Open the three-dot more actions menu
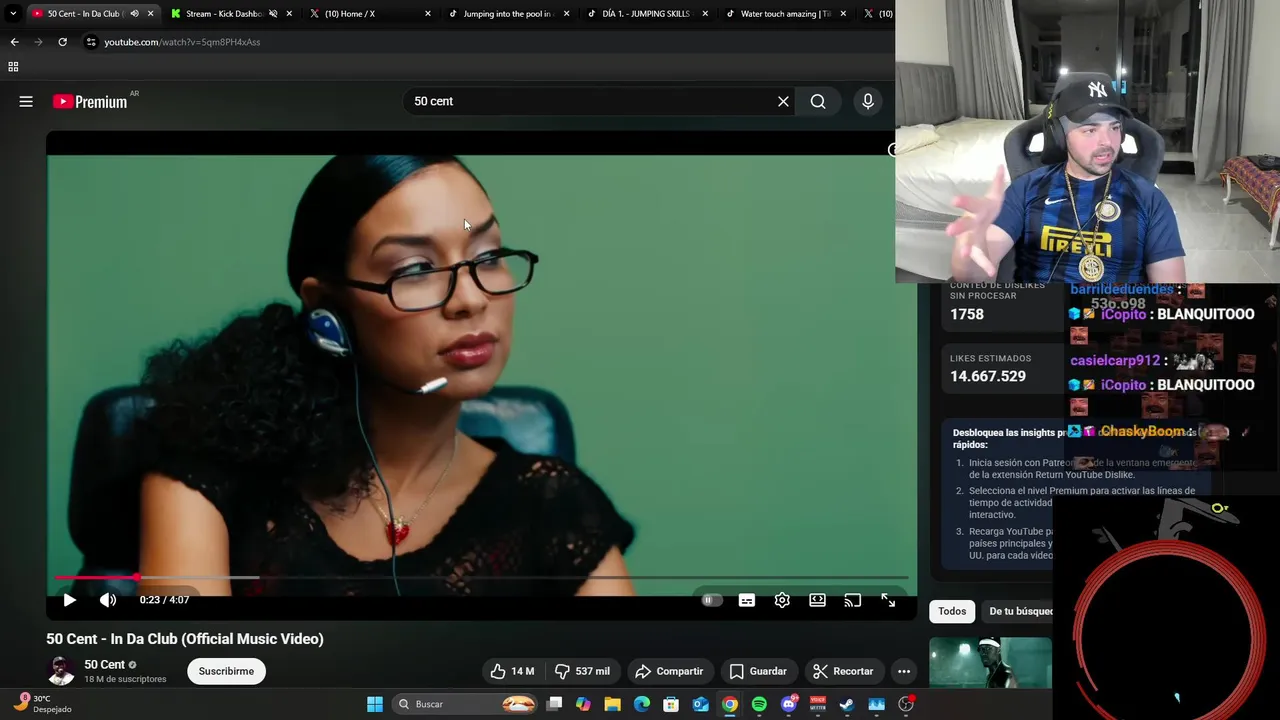This screenshot has width=1280, height=720. 904,671
